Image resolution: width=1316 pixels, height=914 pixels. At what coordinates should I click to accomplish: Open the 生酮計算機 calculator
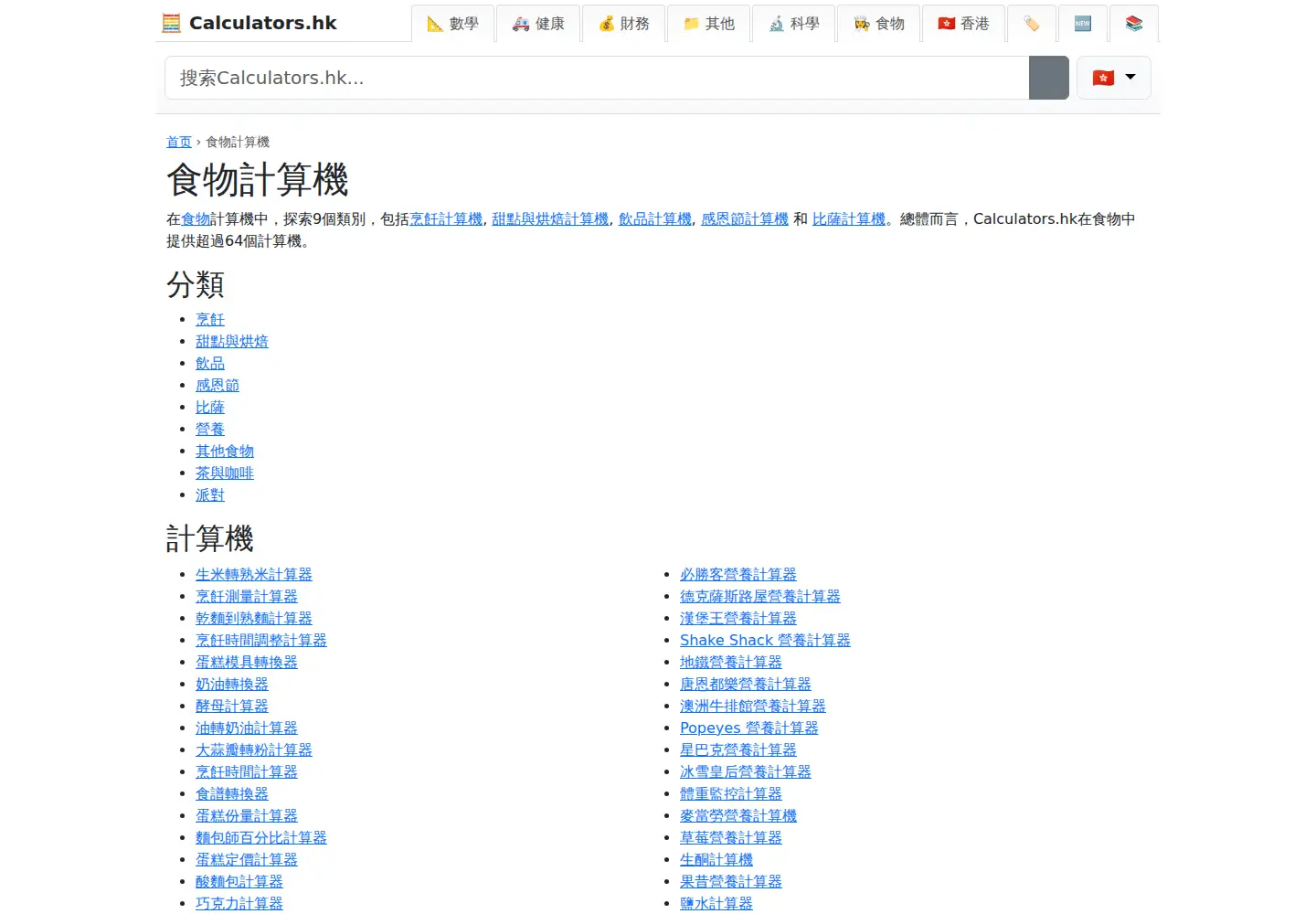pyautogui.click(x=716, y=860)
